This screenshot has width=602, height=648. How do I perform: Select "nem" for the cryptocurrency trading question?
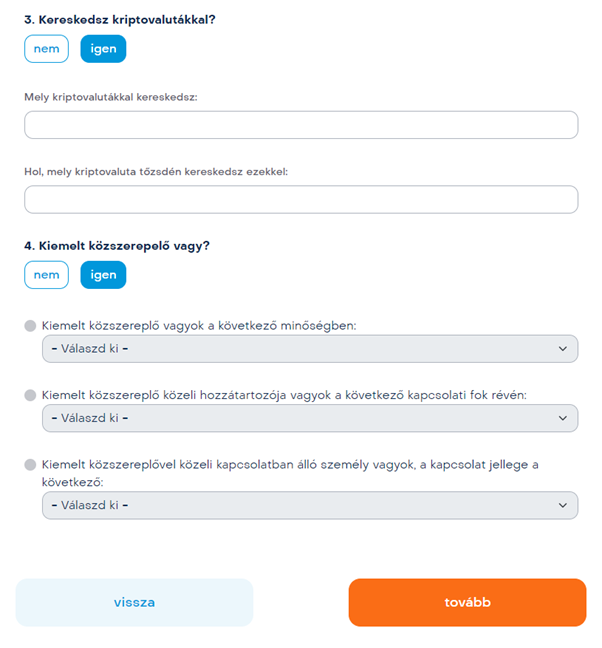pyautogui.click(x=46, y=49)
